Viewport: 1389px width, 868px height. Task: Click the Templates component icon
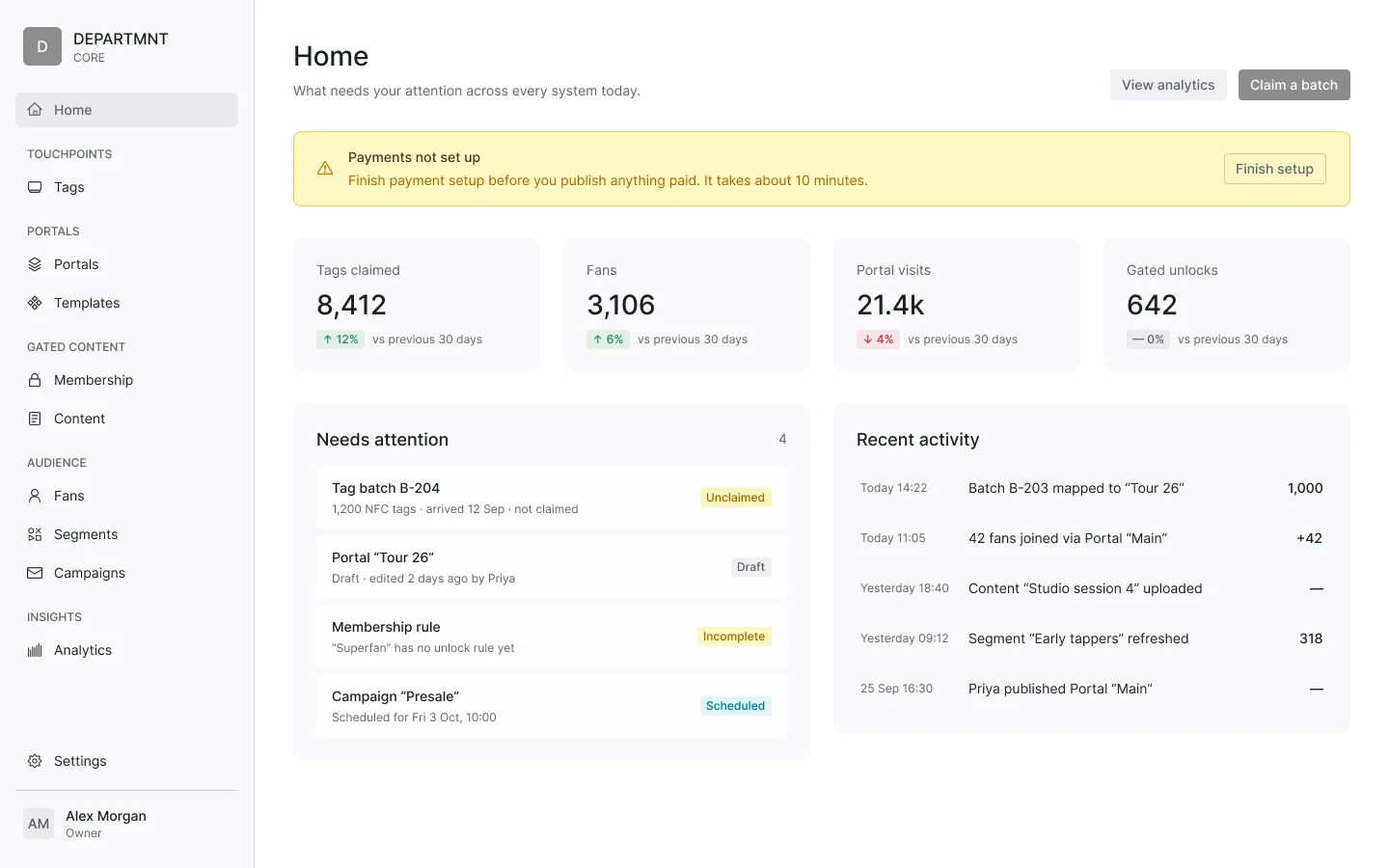point(35,303)
